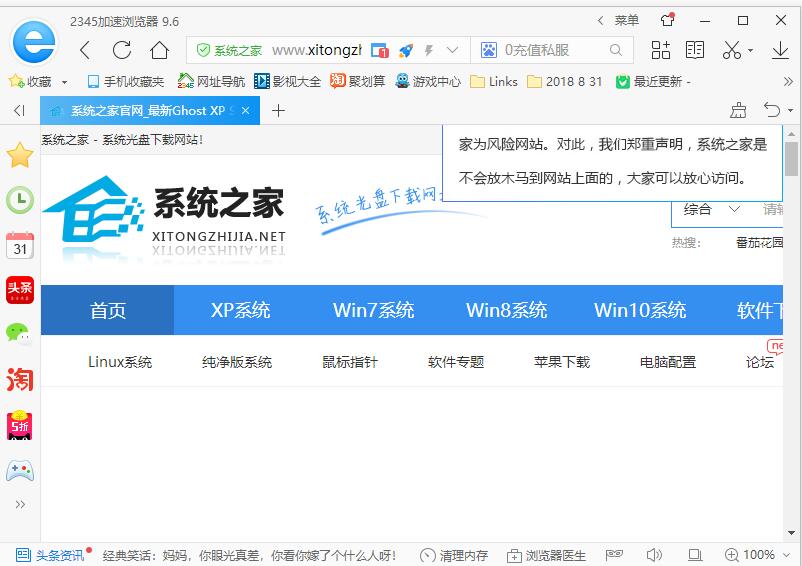802x566 pixels.
Task: Open the reading mode book icon
Action: [695, 50]
